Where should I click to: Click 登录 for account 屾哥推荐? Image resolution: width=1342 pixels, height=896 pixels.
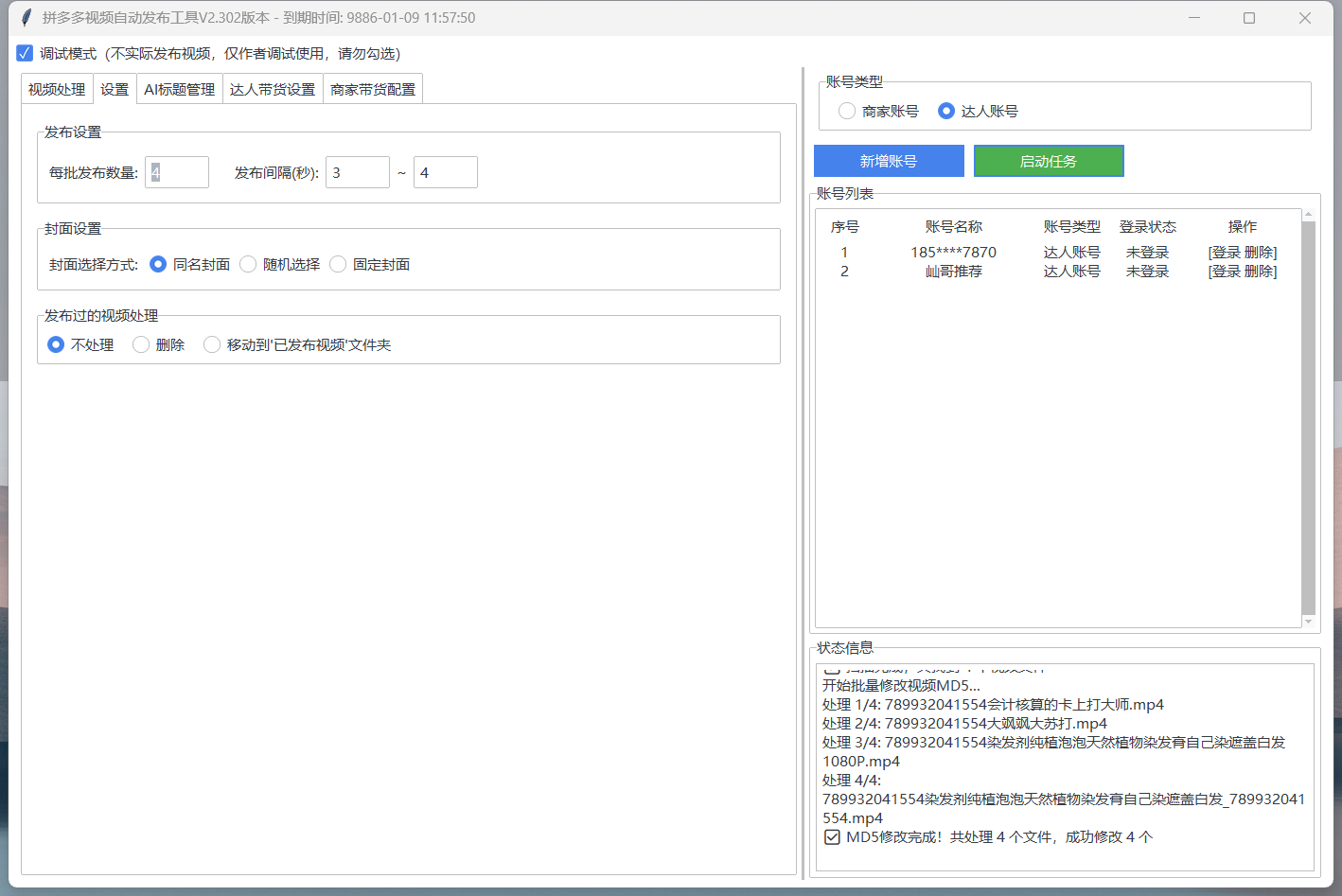[1227, 272]
